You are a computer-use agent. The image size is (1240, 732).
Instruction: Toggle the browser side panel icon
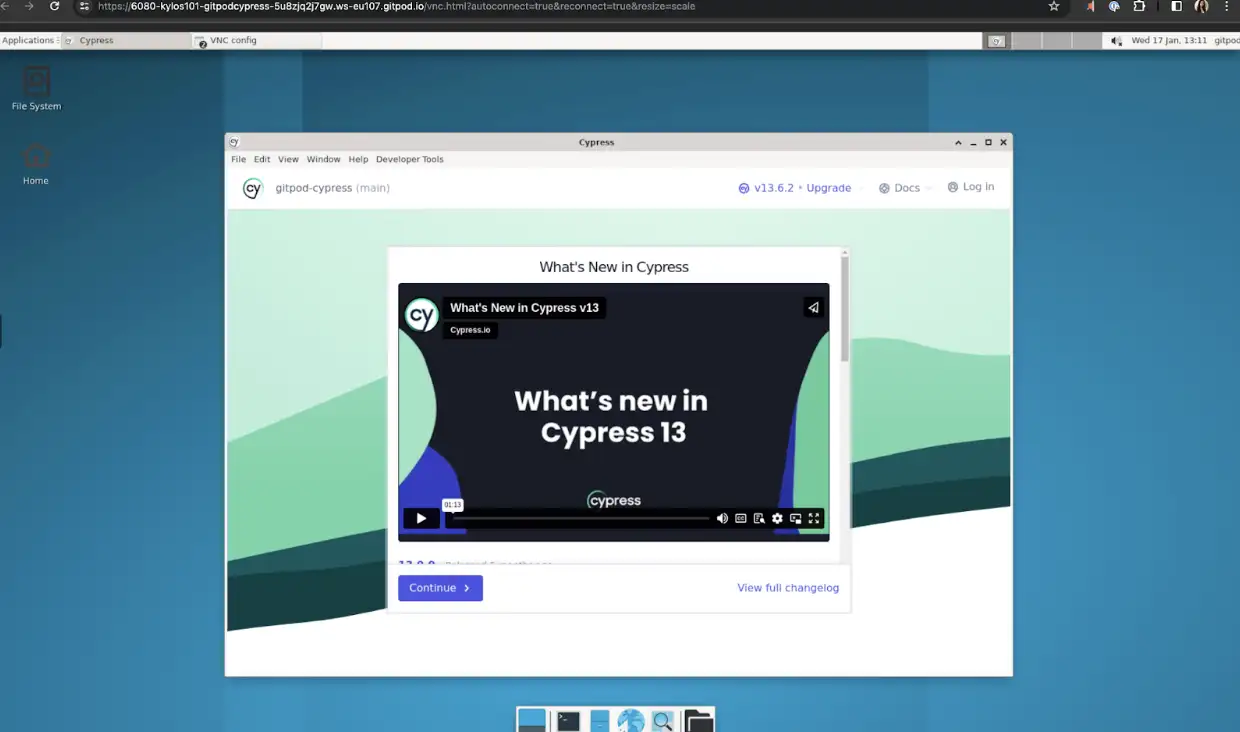[1176, 6]
